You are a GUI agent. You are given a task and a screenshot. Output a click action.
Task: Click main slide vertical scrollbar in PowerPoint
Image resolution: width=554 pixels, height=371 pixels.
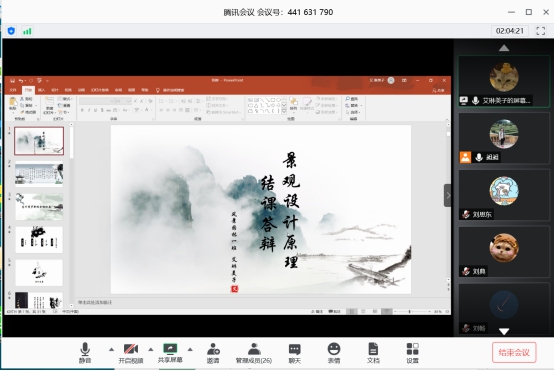click(448, 134)
